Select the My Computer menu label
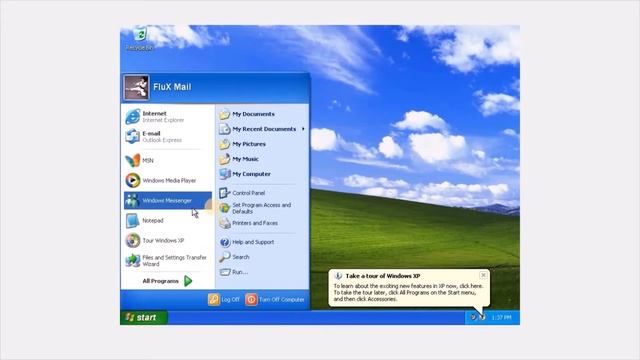This screenshot has height=360, width=640. coord(251,174)
